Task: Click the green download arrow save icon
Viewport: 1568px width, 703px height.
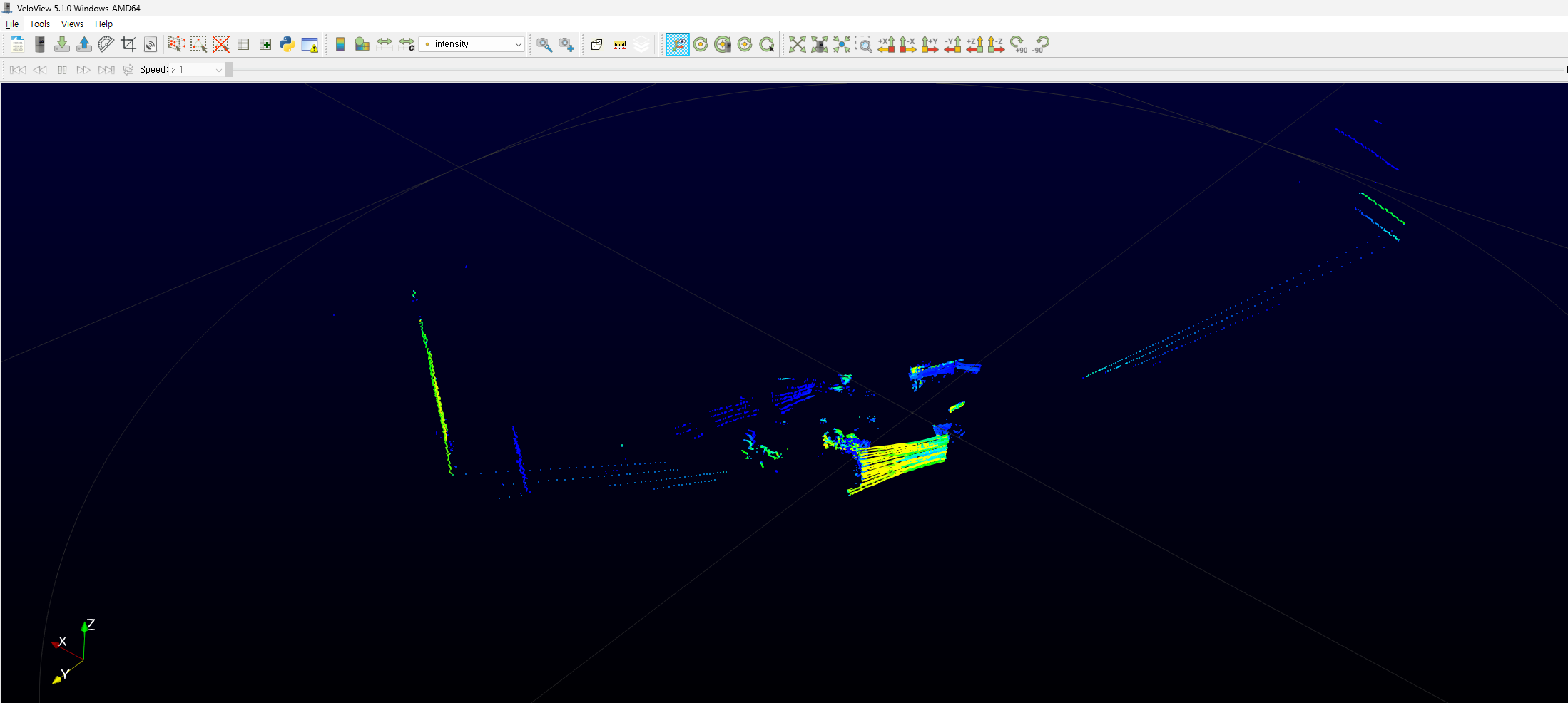Action: coord(62,44)
